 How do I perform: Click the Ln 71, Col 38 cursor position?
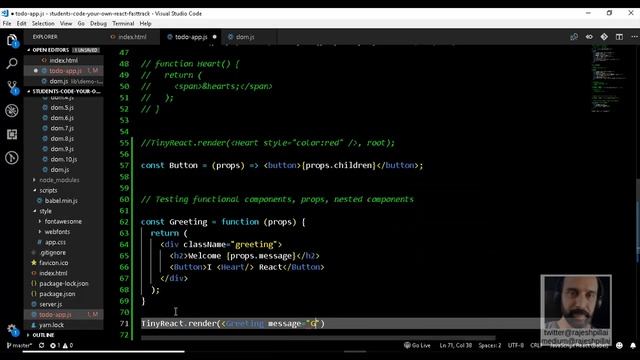[456, 345]
